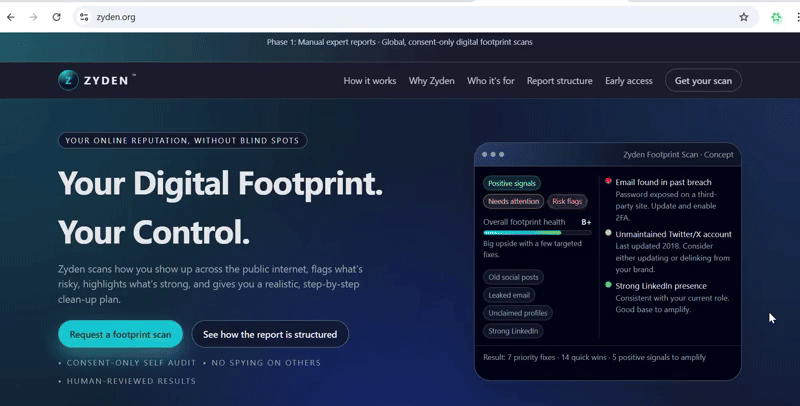Click the browser forward arrow
The image size is (800, 406).
pos(34,17)
